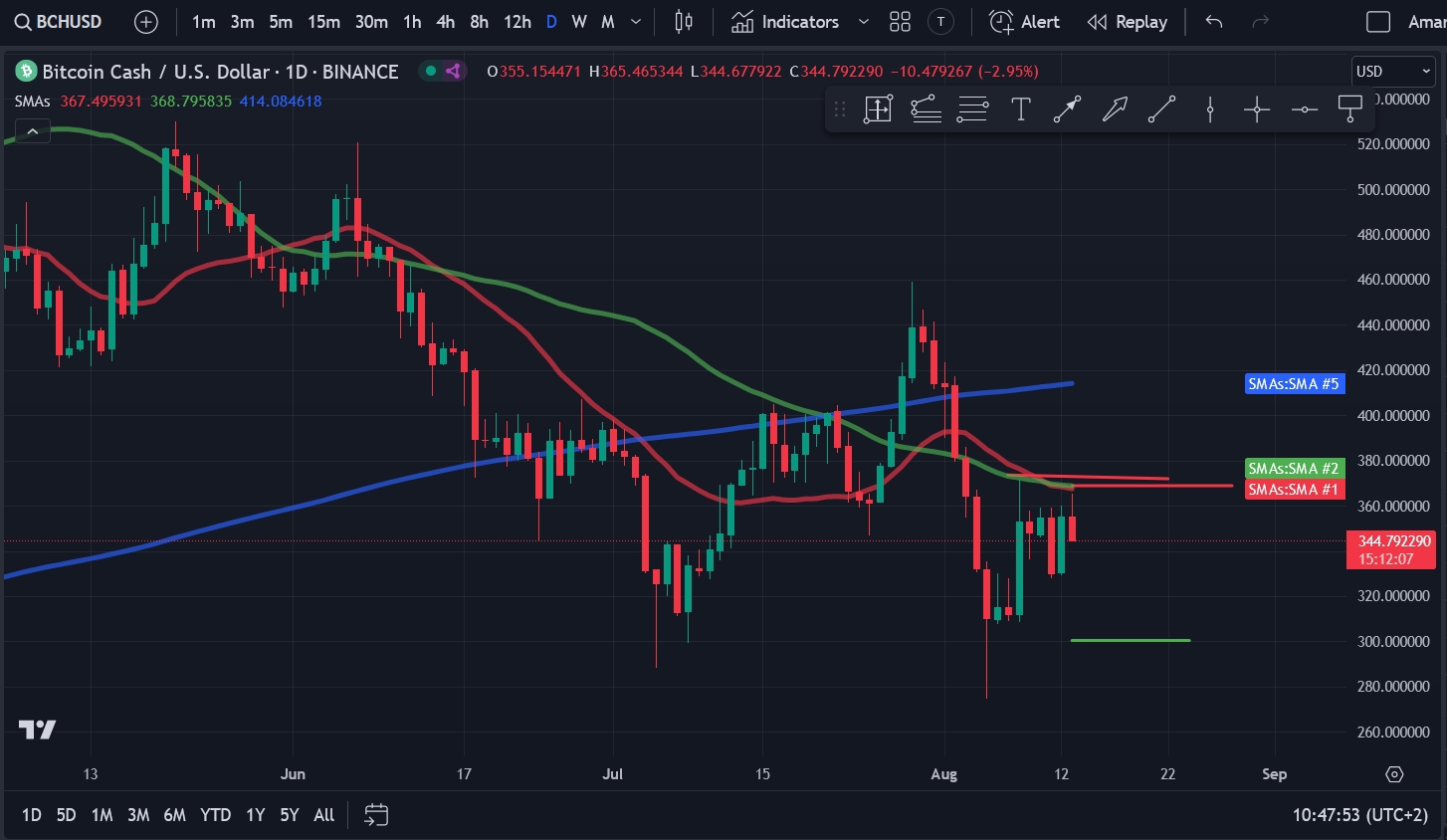Open chart settings gear at bottom right
The height and width of the screenshot is (840, 1447).
point(1394,774)
